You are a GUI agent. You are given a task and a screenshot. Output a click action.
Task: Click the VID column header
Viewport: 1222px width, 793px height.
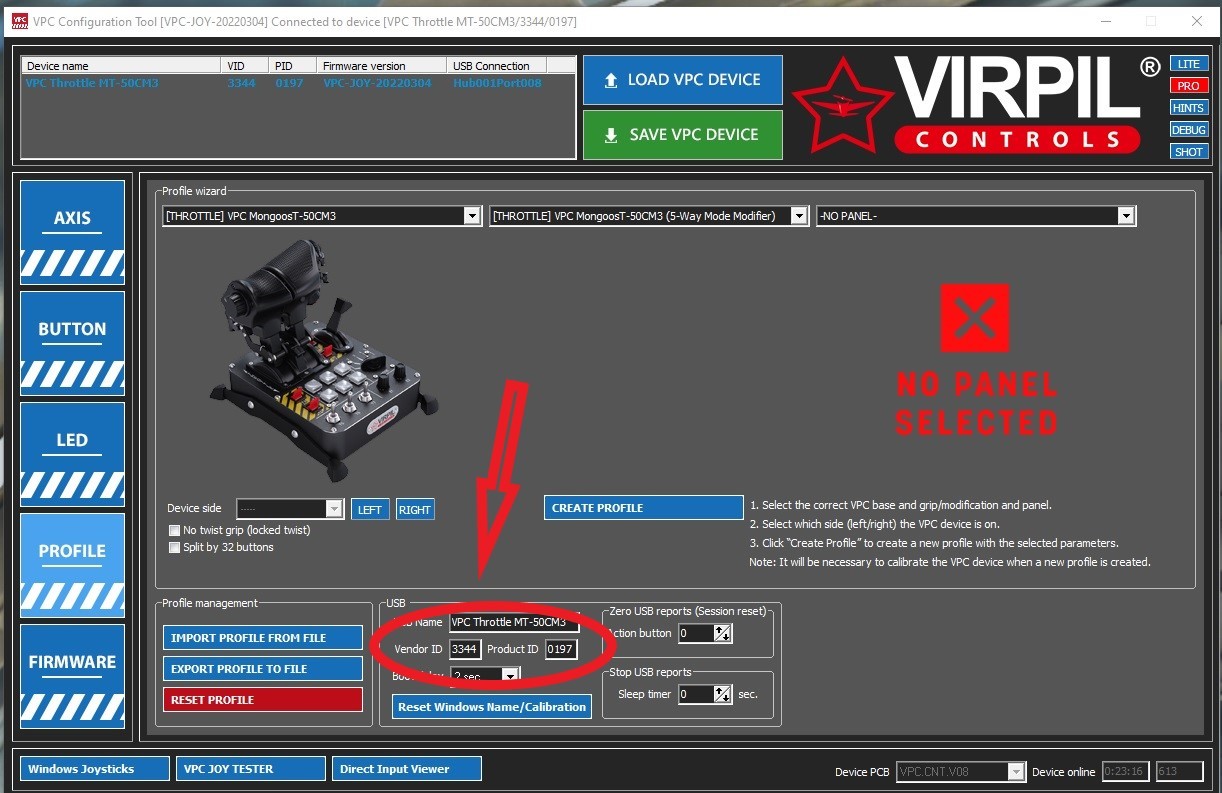[x=246, y=66]
